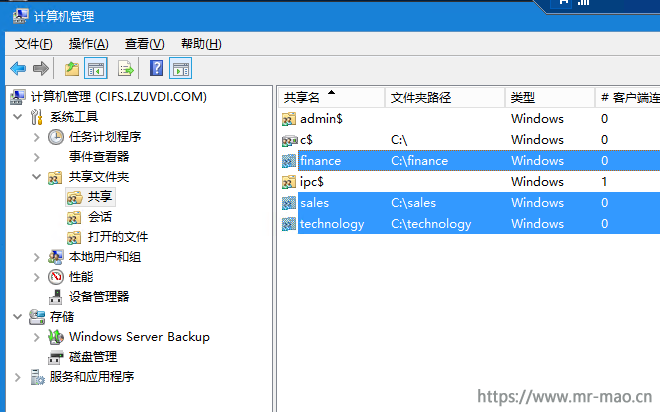Sort by the 类型 column header
The height and width of the screenshot is (412, 660).
pyautogui.click(x=550, y=98)
